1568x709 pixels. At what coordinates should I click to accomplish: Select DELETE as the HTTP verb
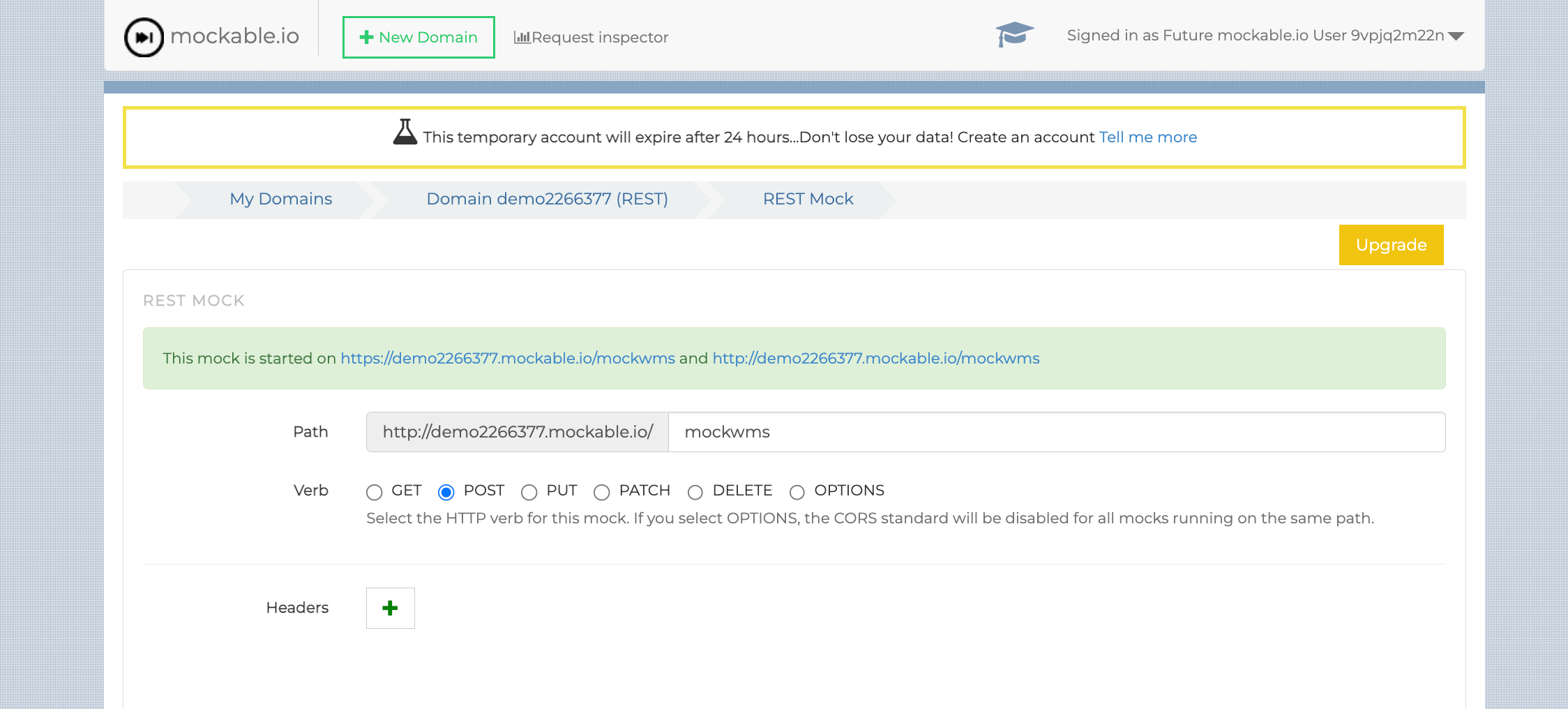695,492
